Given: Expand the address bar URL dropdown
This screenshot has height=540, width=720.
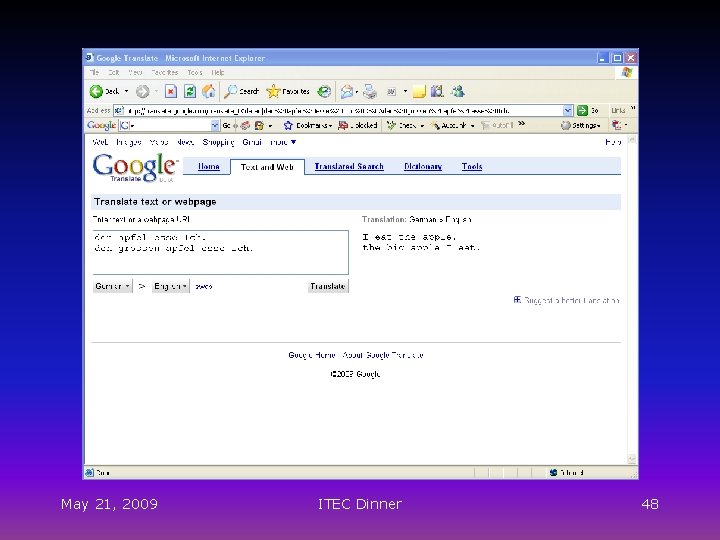Looking at the screenshot, I should click(568, 110).
